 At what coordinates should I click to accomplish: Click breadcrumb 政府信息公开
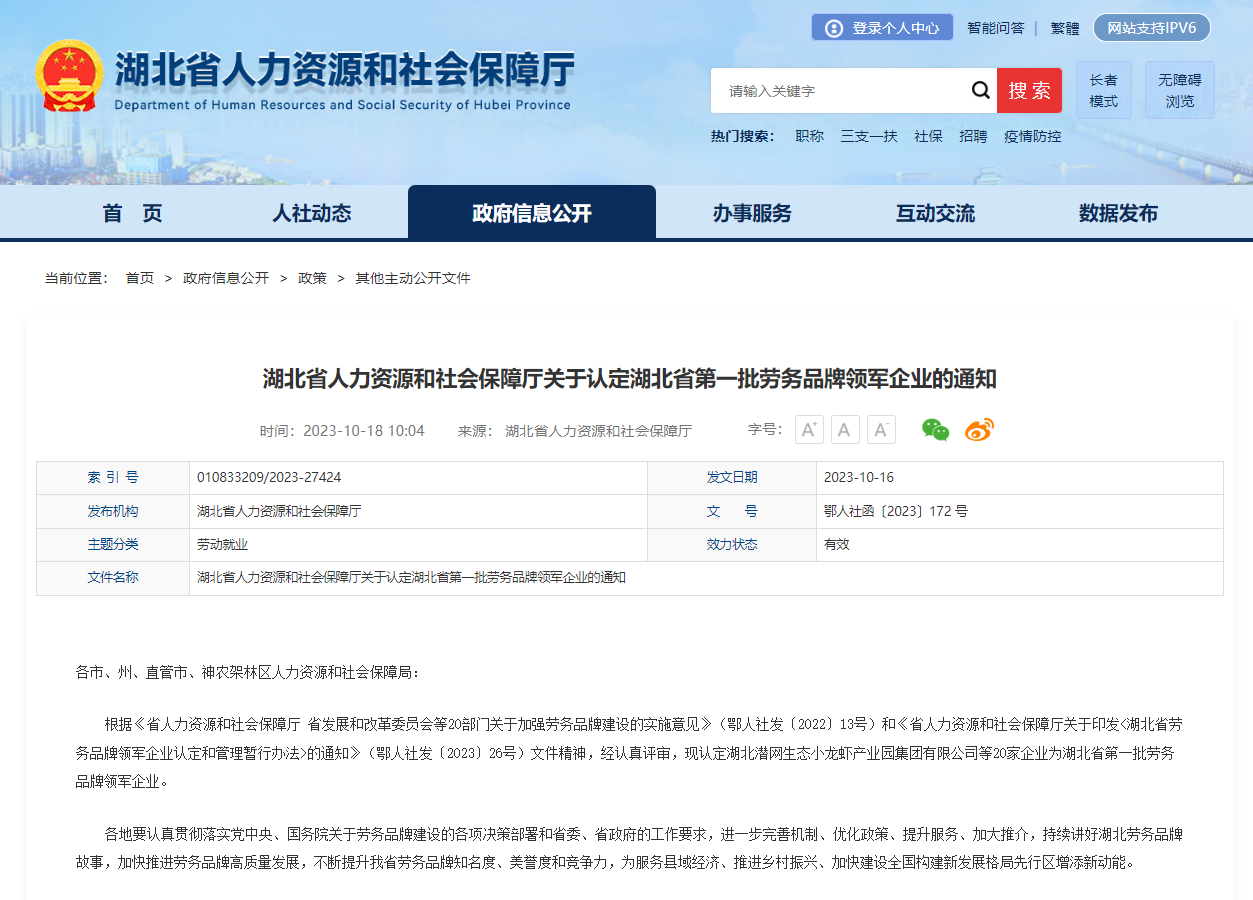226,278
